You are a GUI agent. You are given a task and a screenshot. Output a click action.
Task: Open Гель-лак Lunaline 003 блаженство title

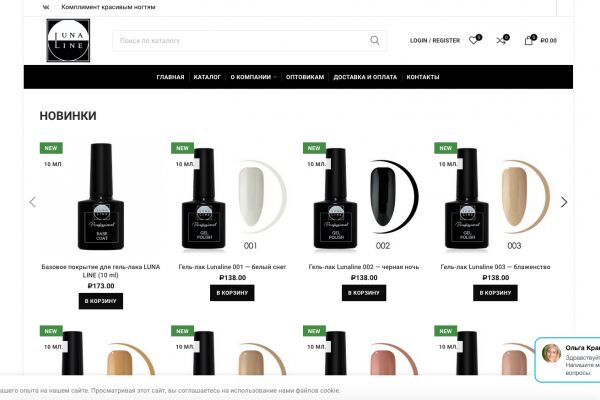coord(495,267)
